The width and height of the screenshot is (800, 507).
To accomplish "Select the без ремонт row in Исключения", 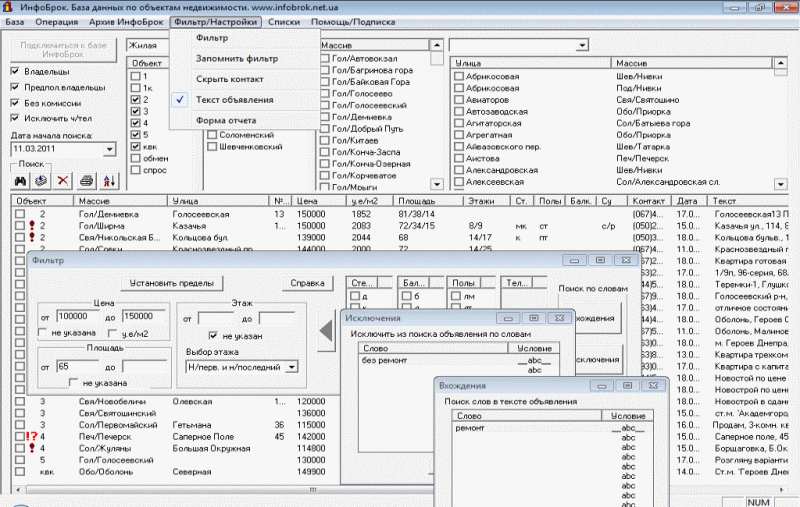I will click(459, 360).
